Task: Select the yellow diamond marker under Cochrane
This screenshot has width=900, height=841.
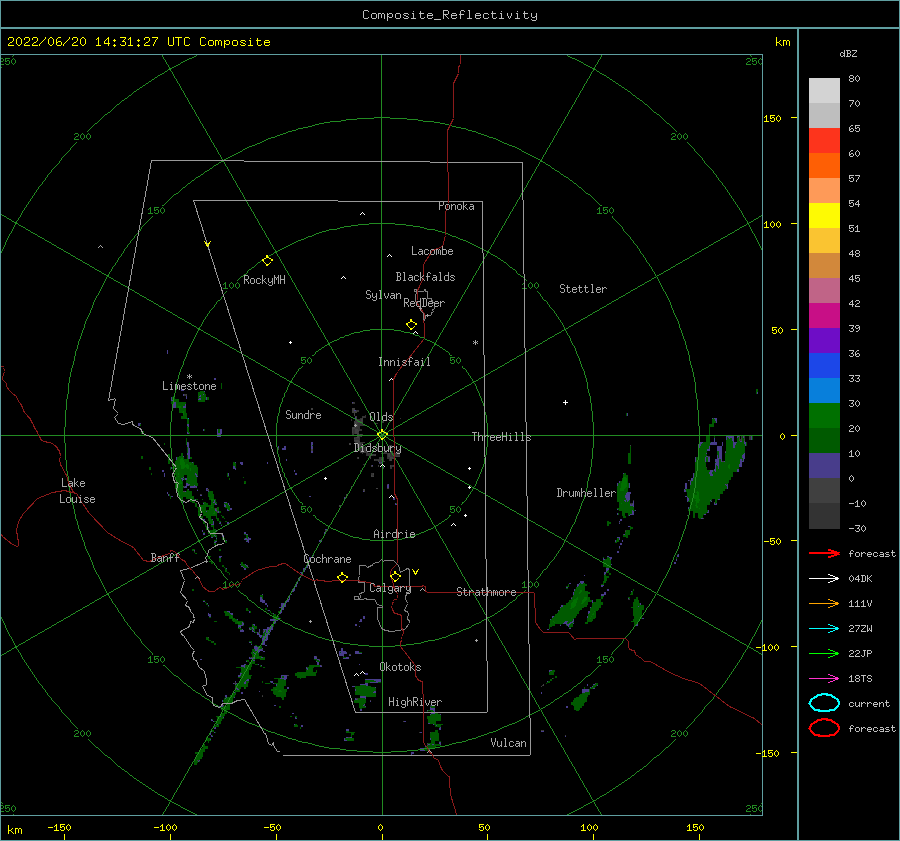Action: pyautogui.click(x=342, y=577)
